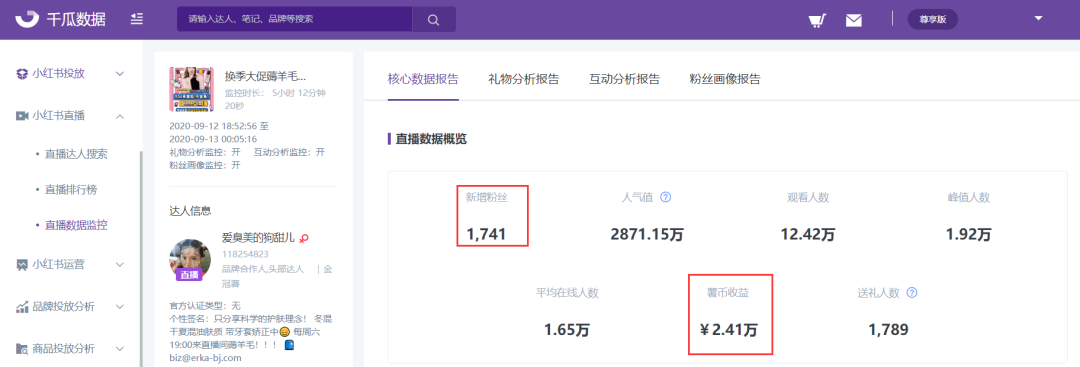Select the 新增粉丝 value 1,741
The height and width of the screenshot is (367, 1080).
[486, 234]
